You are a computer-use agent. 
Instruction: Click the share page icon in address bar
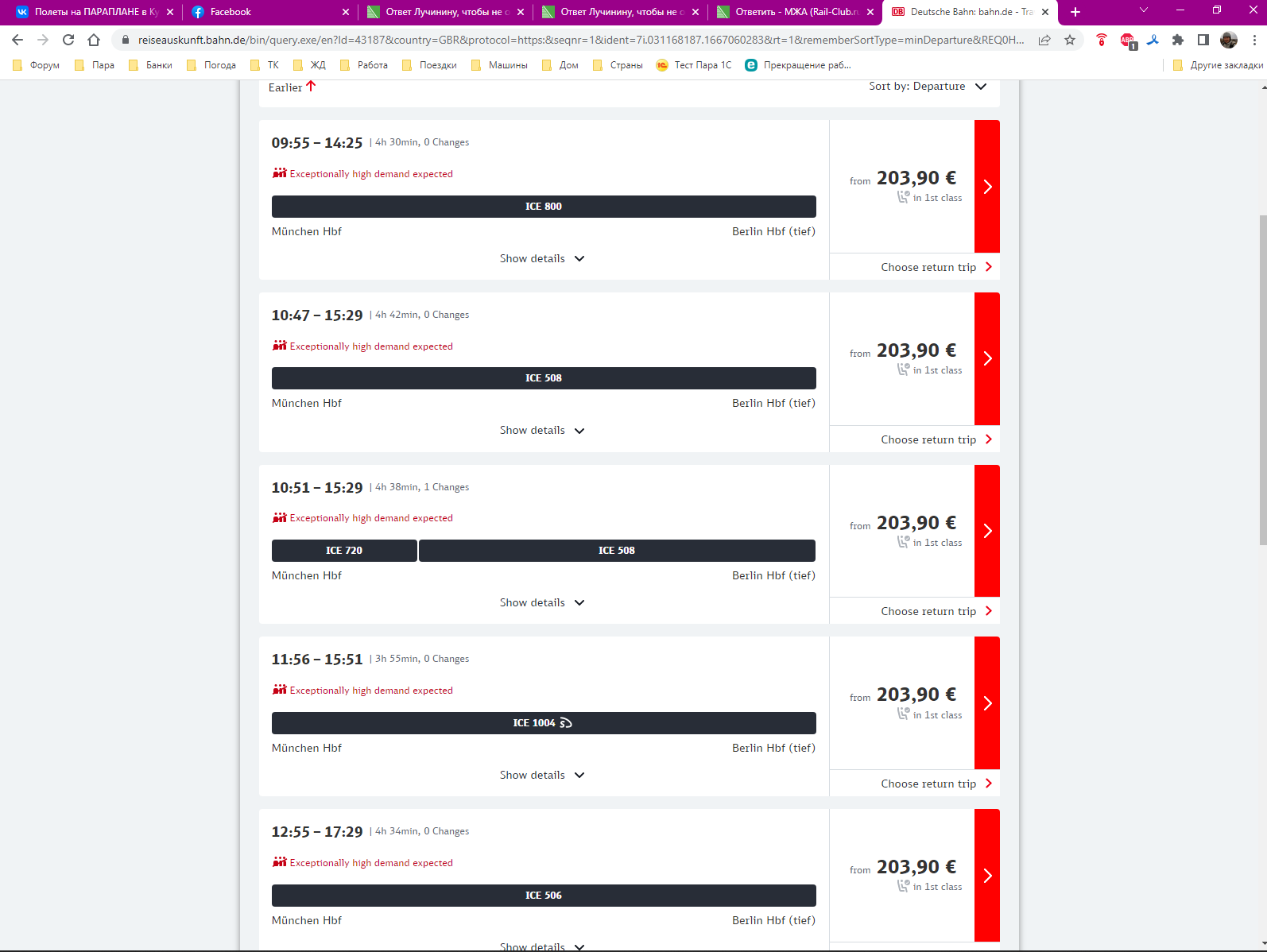[x=1044, y=40]
